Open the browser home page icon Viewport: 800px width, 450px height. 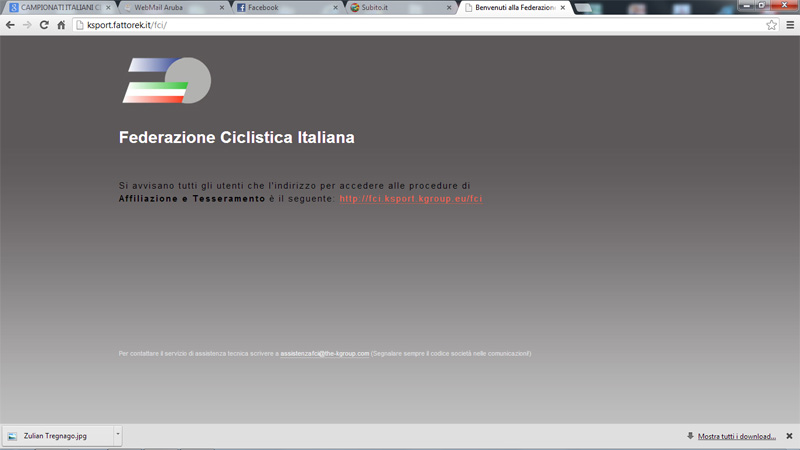[x=61, y=25]
